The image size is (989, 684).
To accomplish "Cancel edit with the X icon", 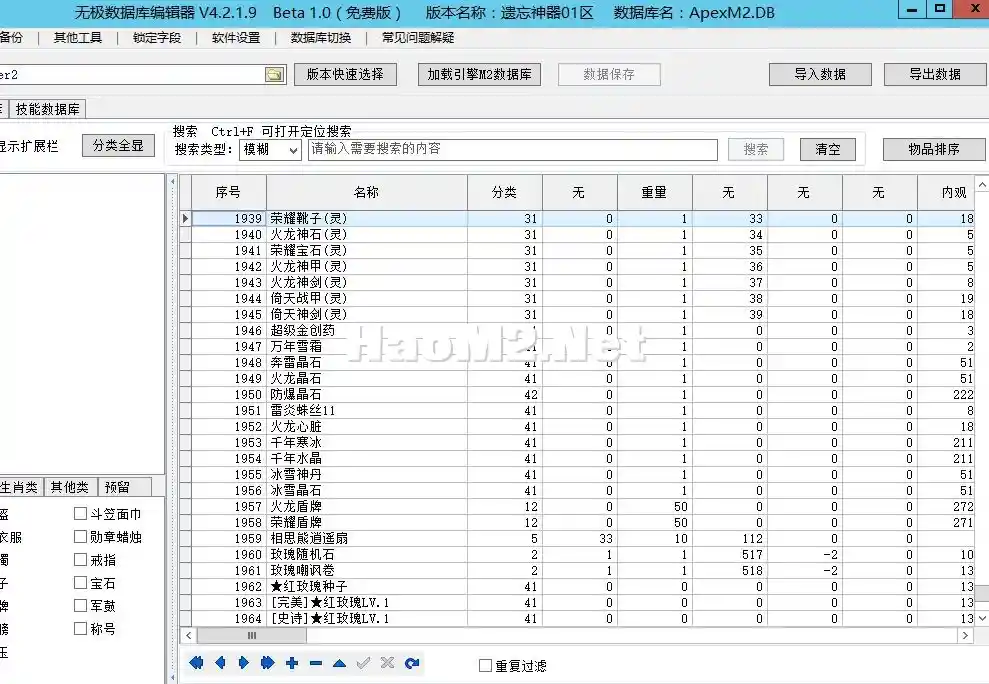I will click(x=387, y=663).
